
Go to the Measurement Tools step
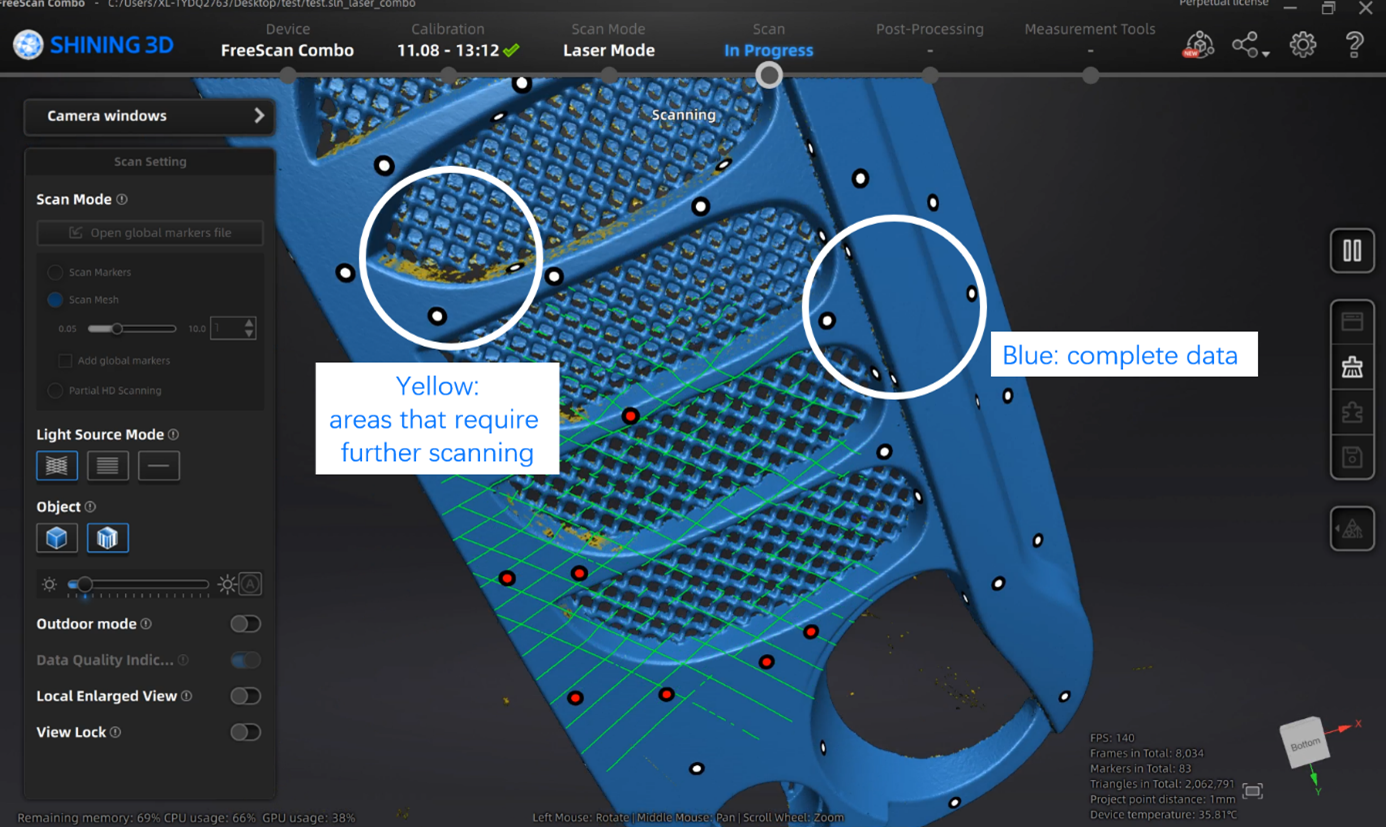tap(1090, 40)
